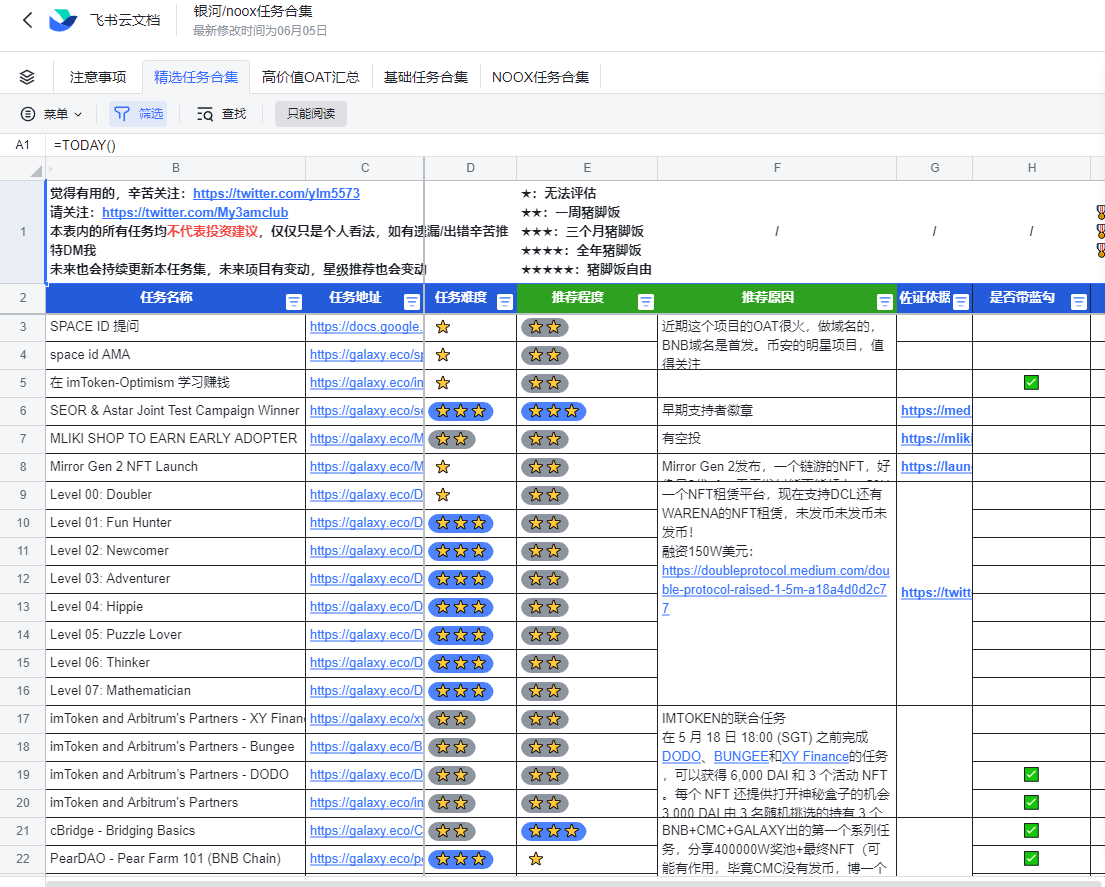The height and width of the screenshot is (887, 1105).
Task: Click 早期支持者徽章 cell
Action: pyautogui.click(x=777, y=411)
